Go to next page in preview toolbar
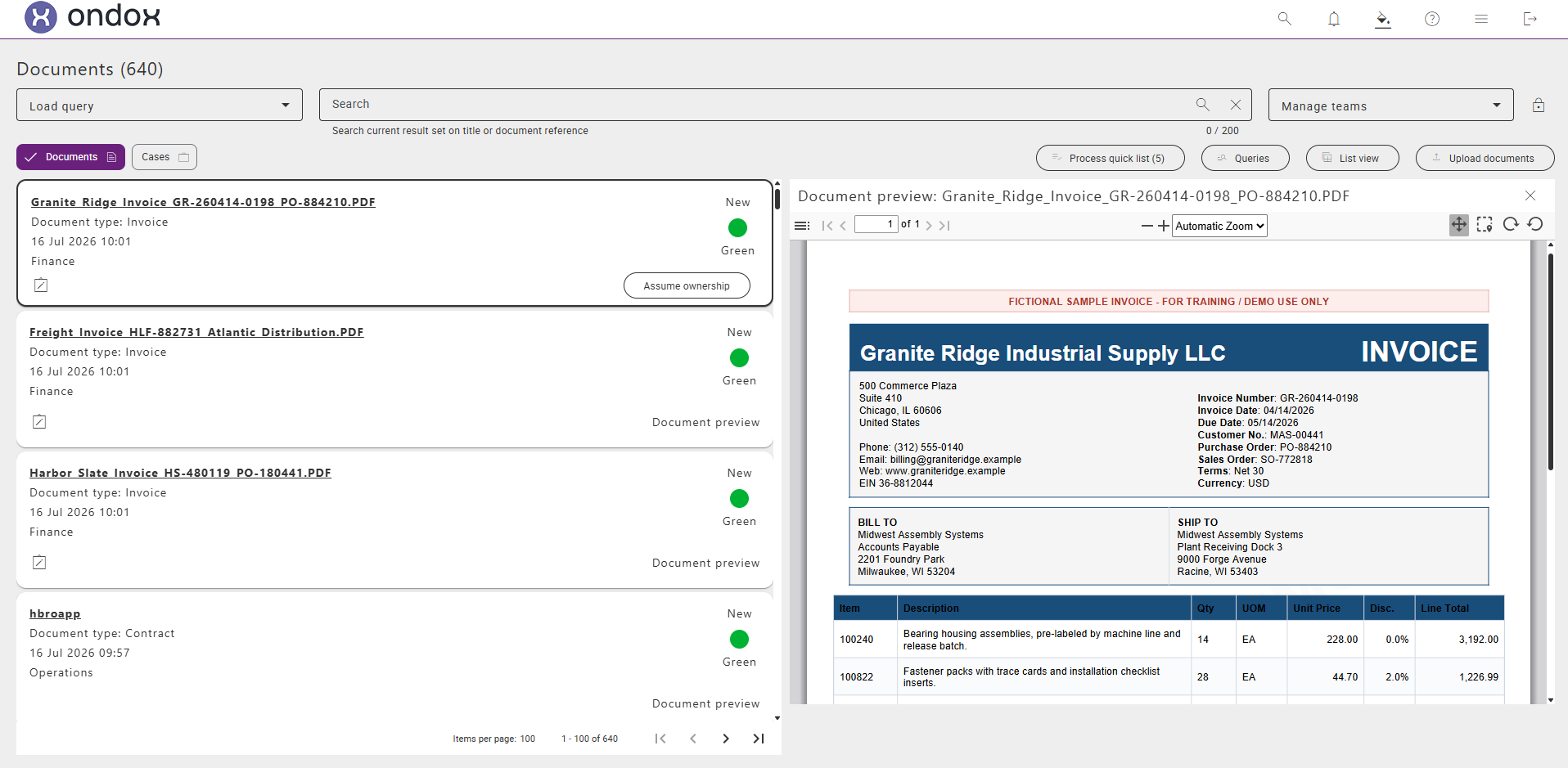 pyautogui.click(x=929, y=226)
